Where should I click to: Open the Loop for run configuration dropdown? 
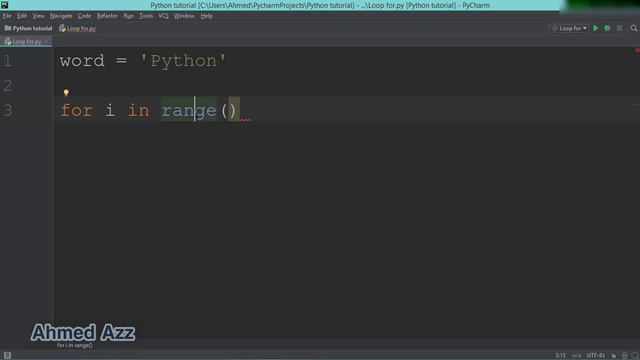[x=569, y=28]
